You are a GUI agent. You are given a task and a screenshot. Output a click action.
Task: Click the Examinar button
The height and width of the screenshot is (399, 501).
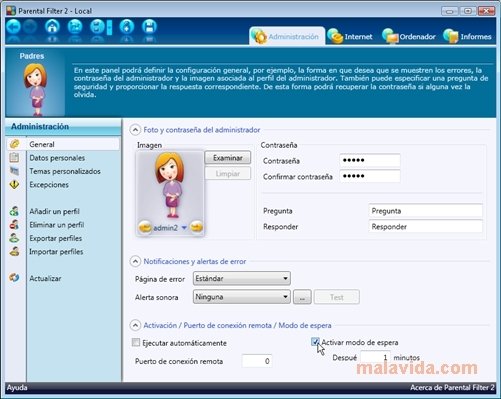228,158
